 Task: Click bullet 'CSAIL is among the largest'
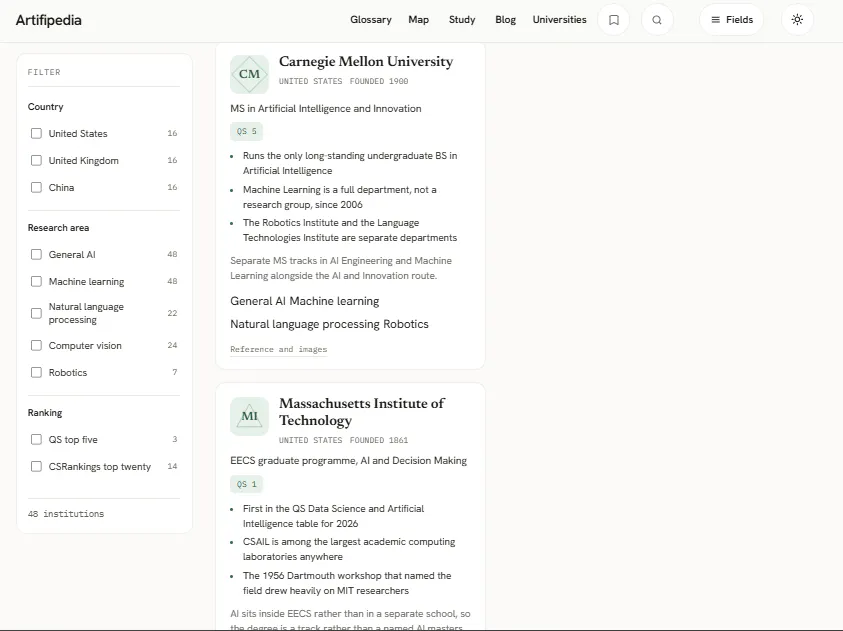348,549
